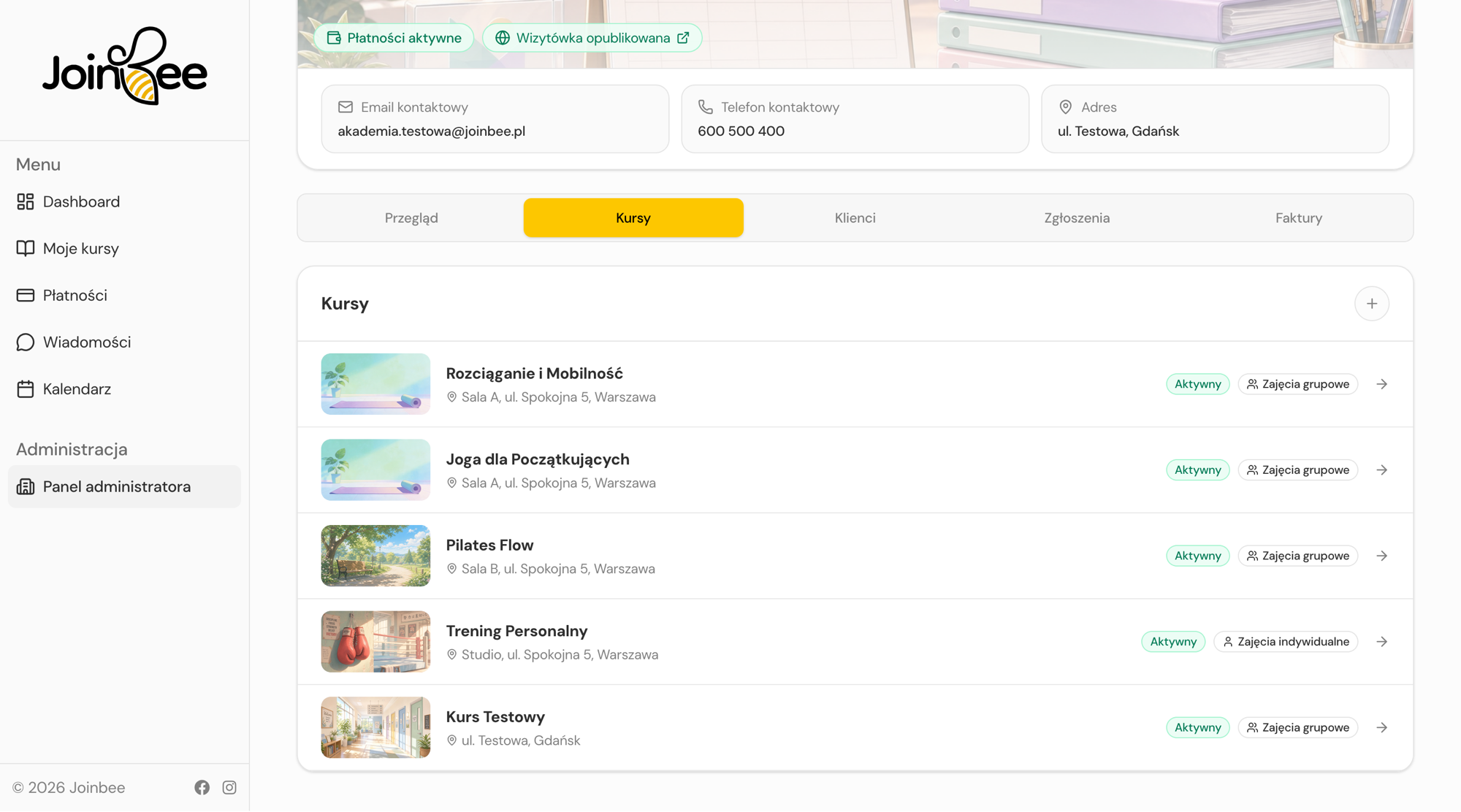Click the Trening Personalny title
Viewport: 1461px width, 812px height.
tap(517, 631)
